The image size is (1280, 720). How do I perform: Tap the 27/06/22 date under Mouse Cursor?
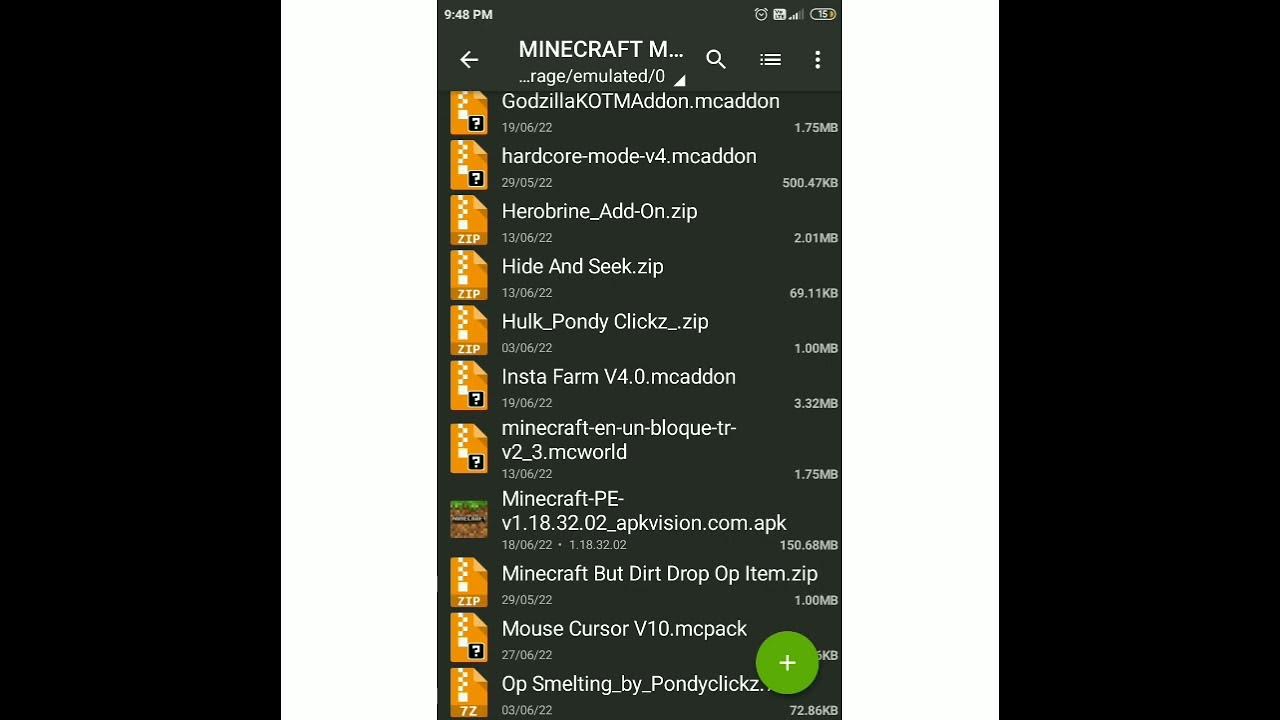pos(527,655)
